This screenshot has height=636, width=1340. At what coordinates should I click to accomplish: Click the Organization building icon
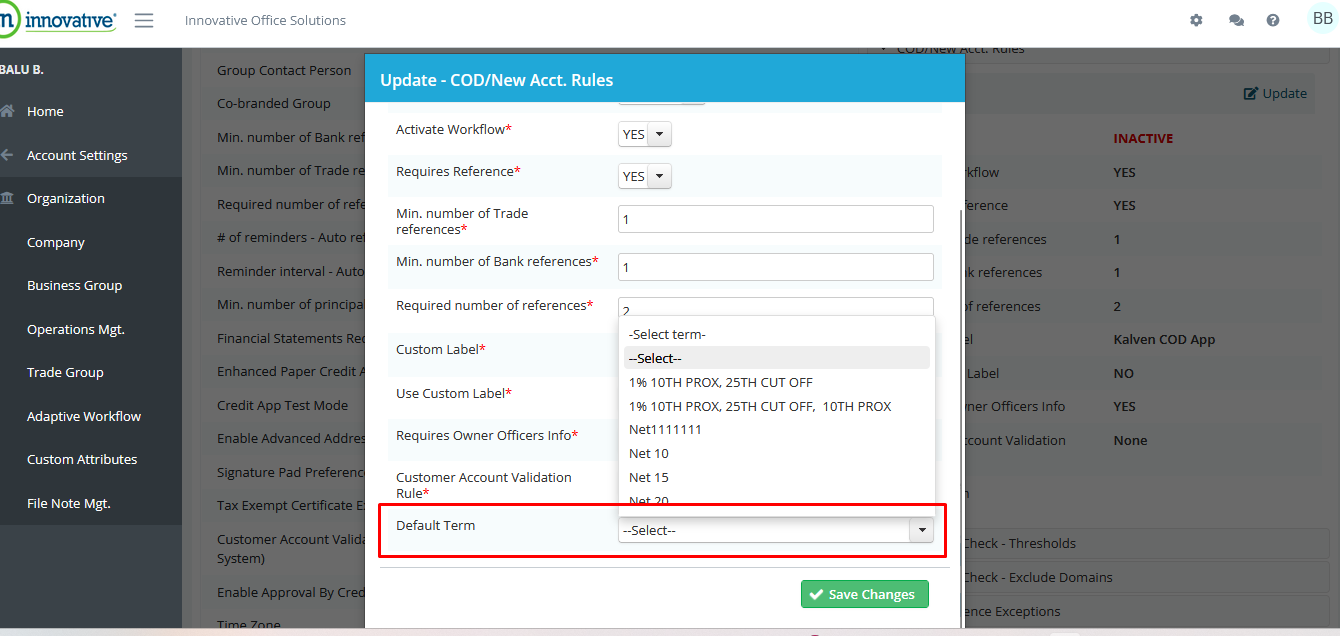coord(8,198)
